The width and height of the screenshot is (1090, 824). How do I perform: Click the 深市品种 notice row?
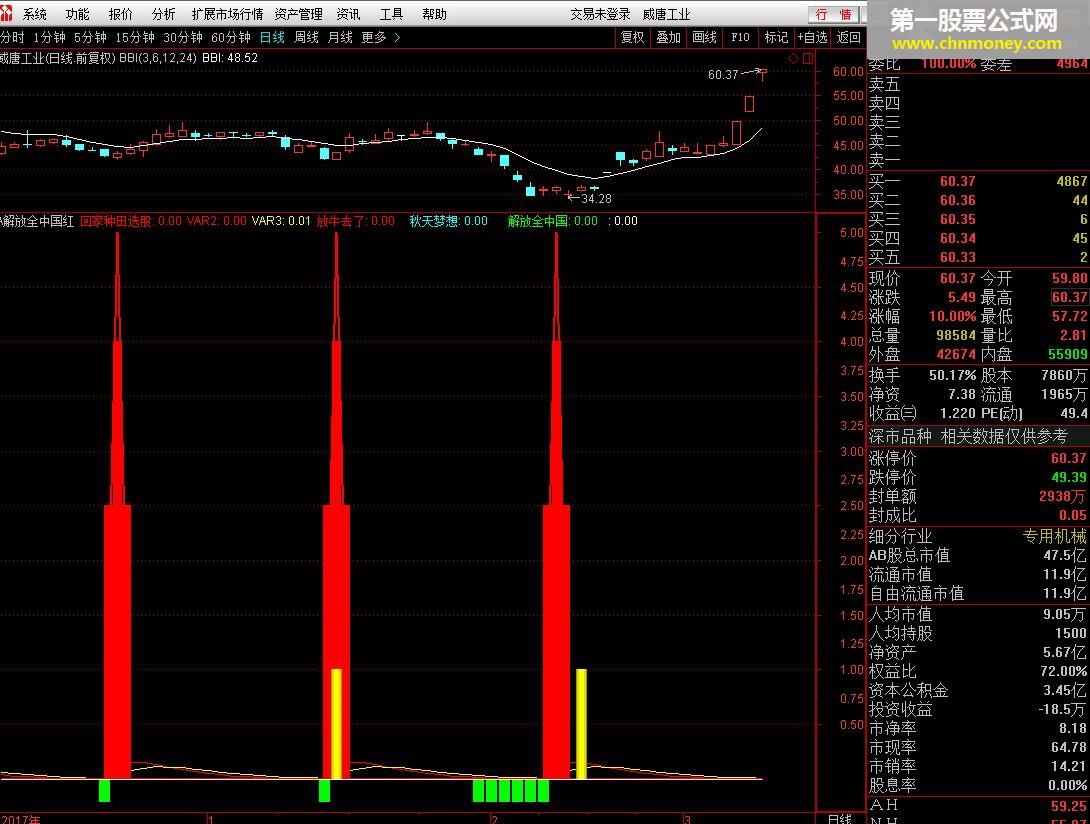[x=978, y=436]
